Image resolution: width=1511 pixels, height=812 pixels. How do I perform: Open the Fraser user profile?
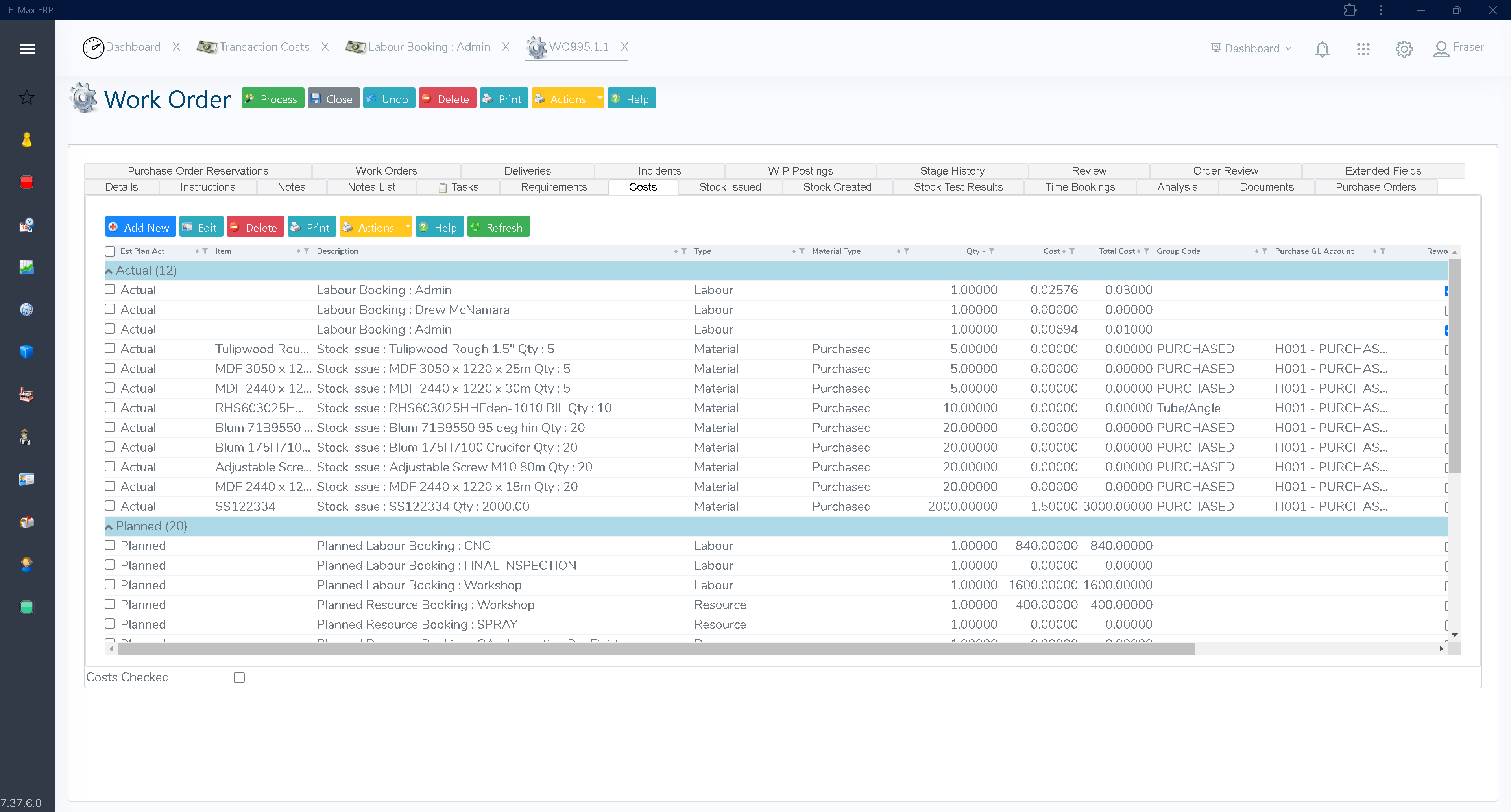tap(1458, 48)
